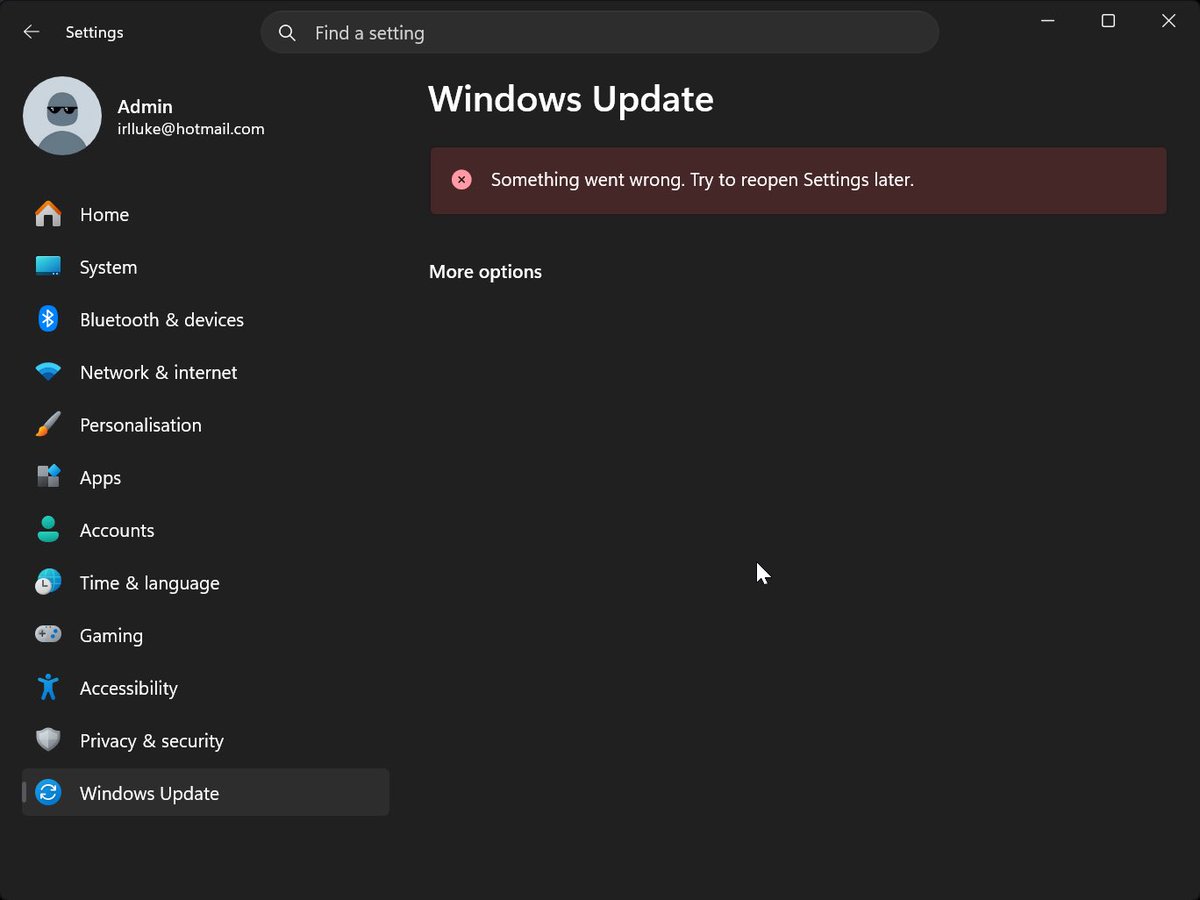Click the Privacy & security shield icon

(48, 740)
